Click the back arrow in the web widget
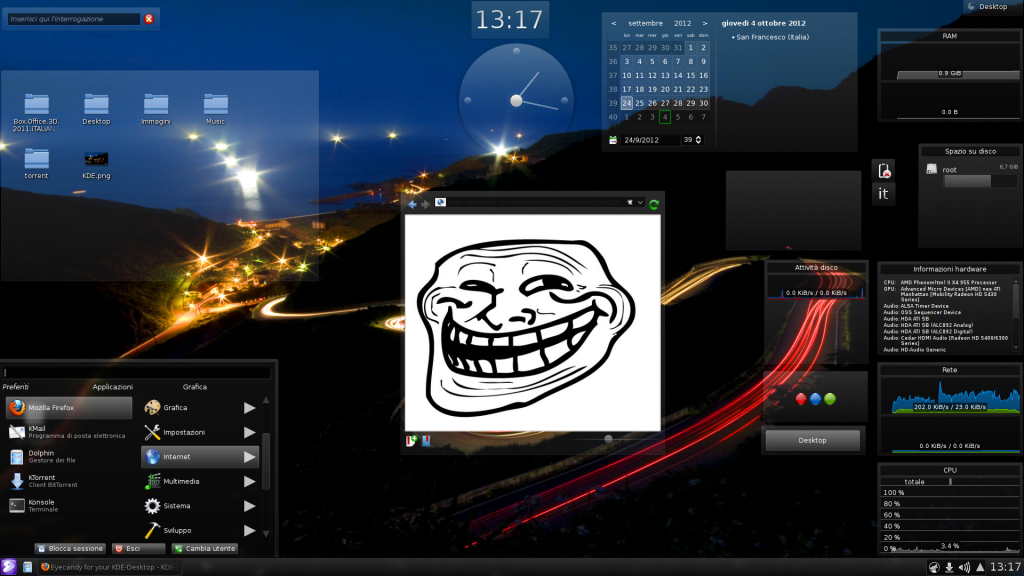 [410, 202]
